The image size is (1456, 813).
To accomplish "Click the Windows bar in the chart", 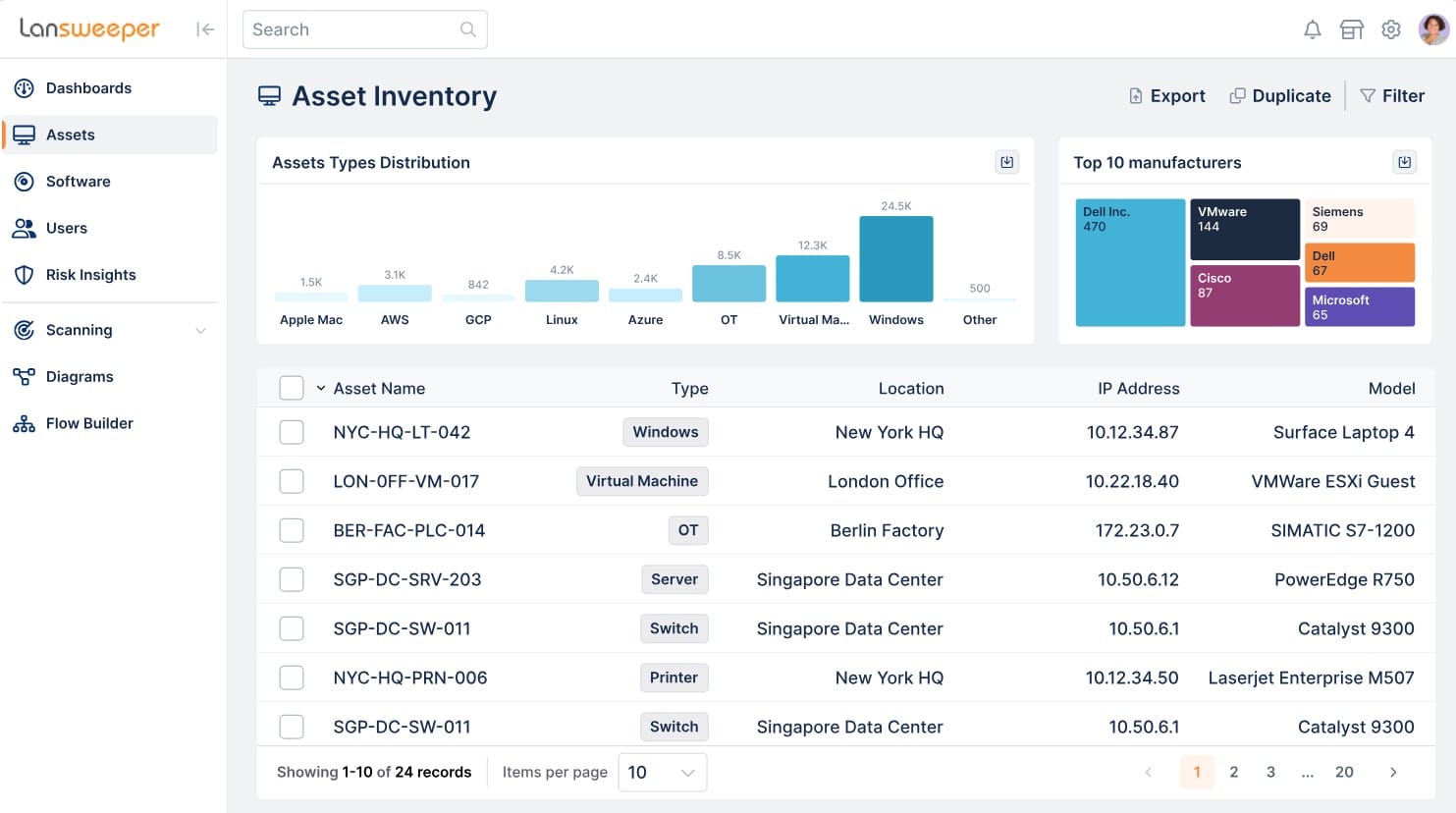I will pos(896,259).
